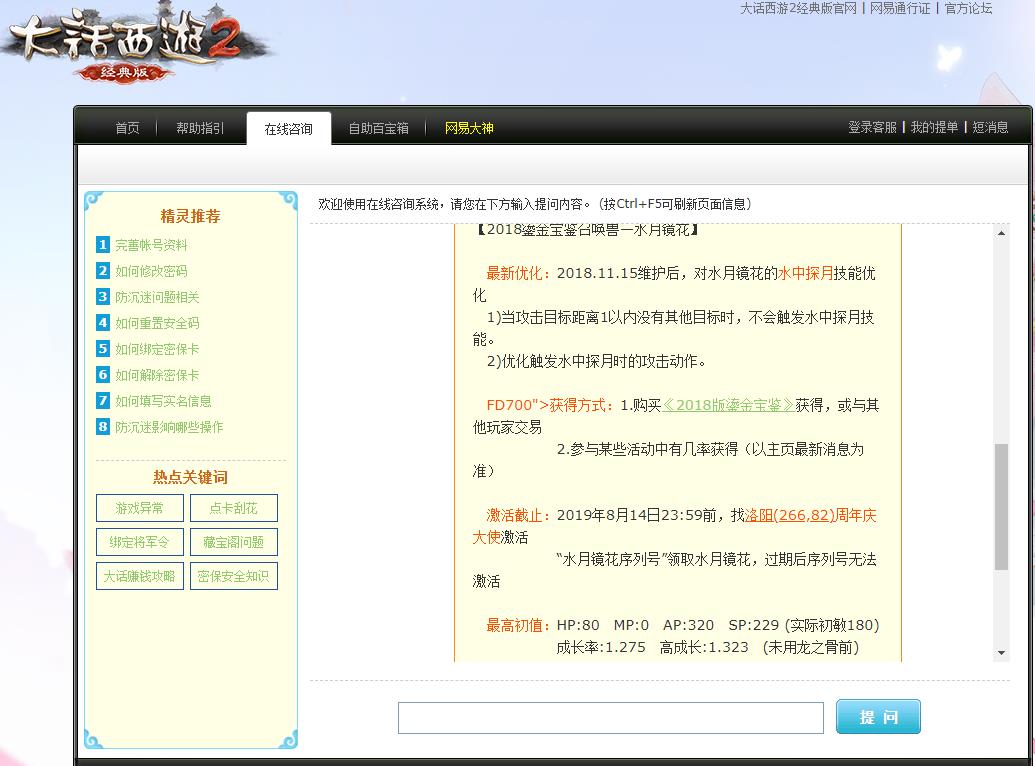Screen dimensions: 1035x766
Task: Click the number 6 icon beside 如何解除密保卡
Action: 103,374
